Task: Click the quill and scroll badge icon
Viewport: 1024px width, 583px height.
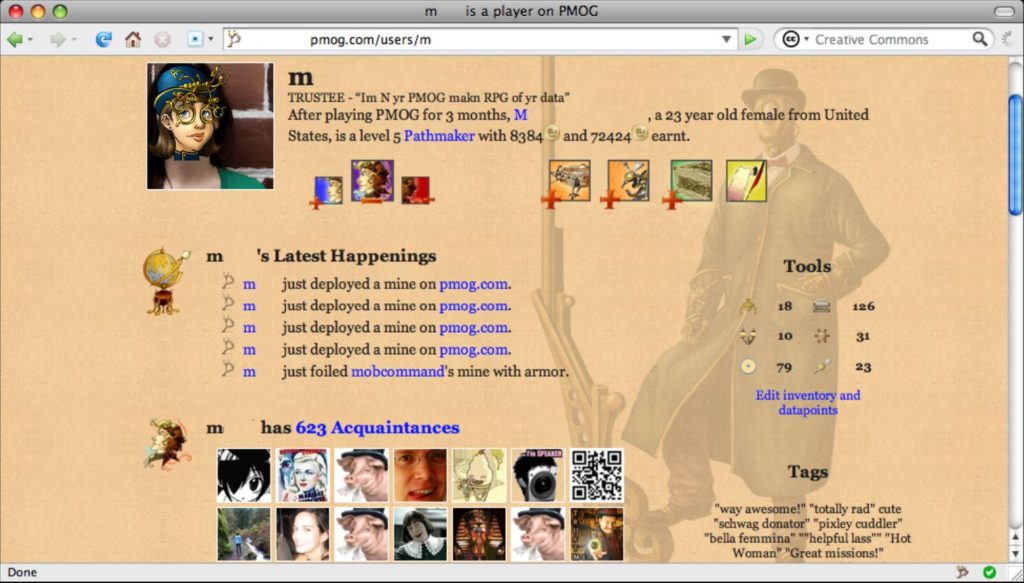Action: [745, 181]
